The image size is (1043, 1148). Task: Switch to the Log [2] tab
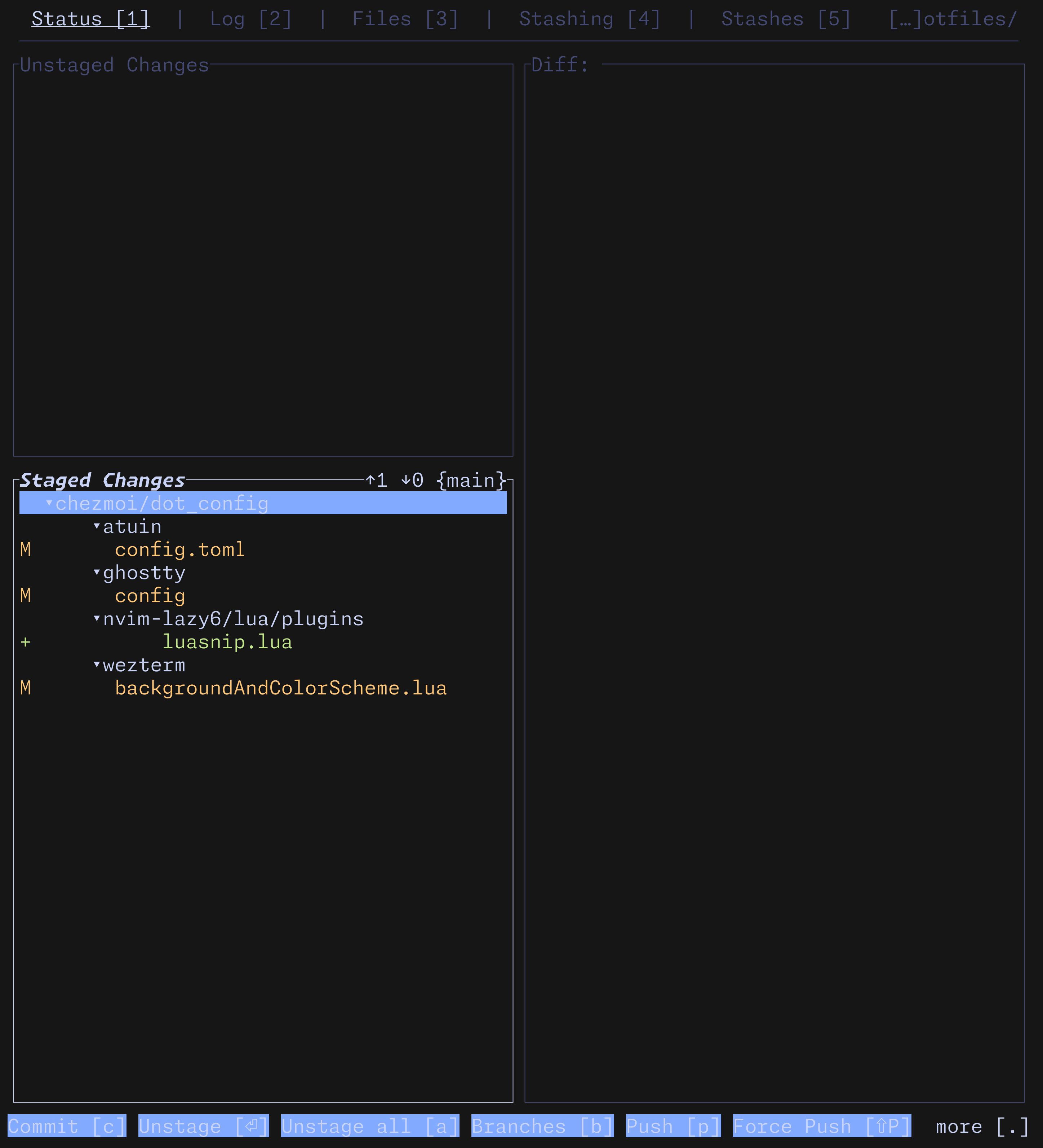click(x=250, y=19)
